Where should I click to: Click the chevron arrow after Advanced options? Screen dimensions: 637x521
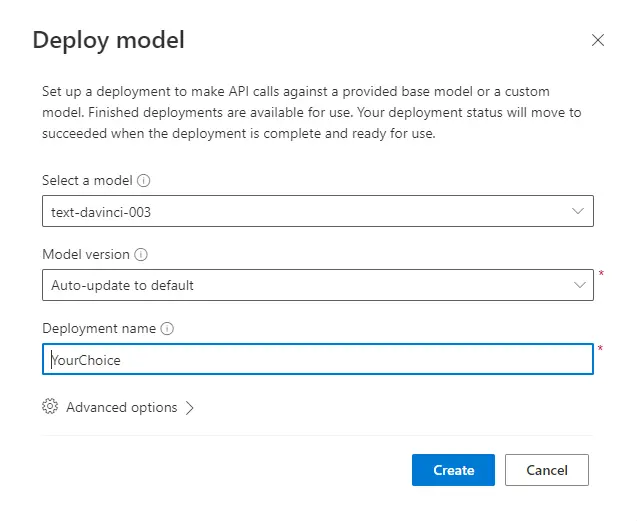point(190,408)
